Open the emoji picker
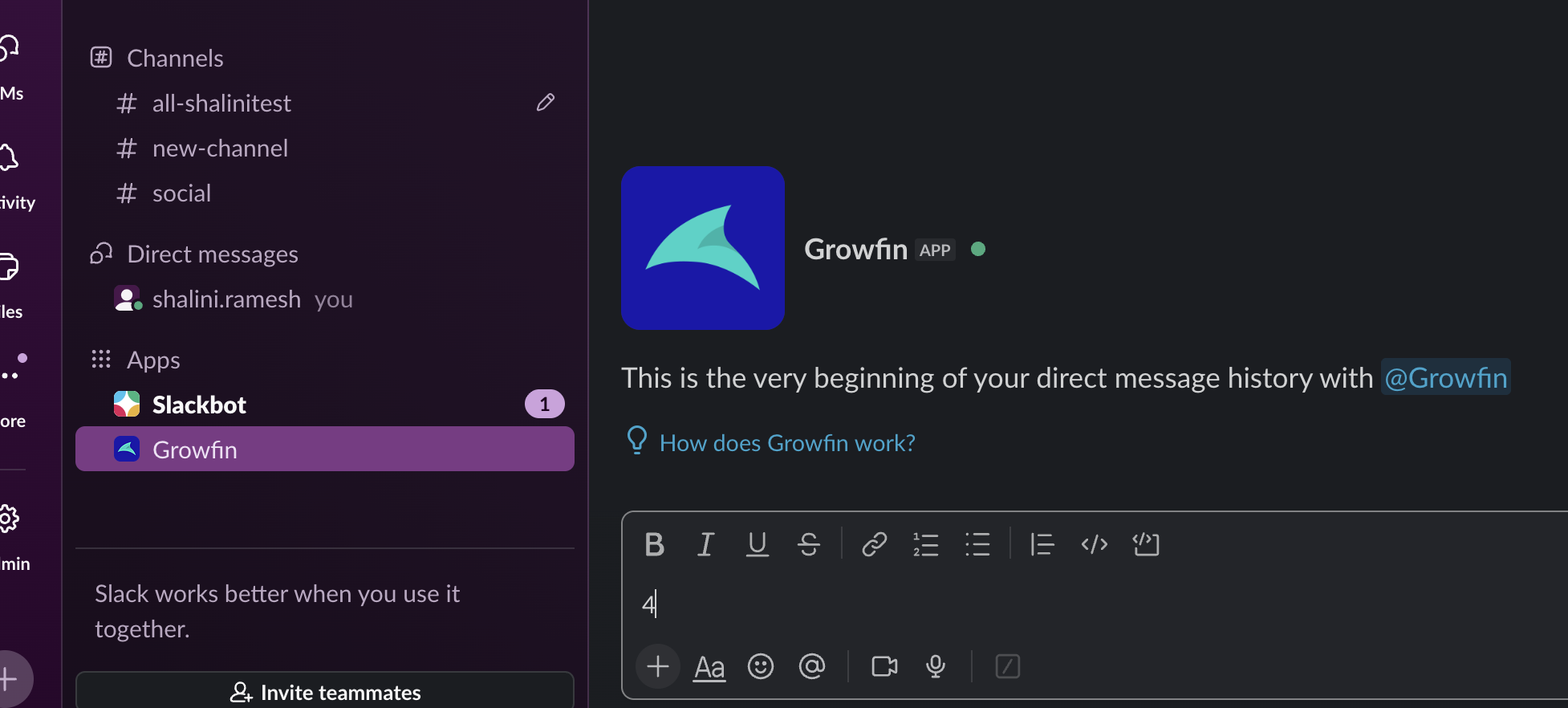Screen dimensions: 1568x708 [761, 666]
